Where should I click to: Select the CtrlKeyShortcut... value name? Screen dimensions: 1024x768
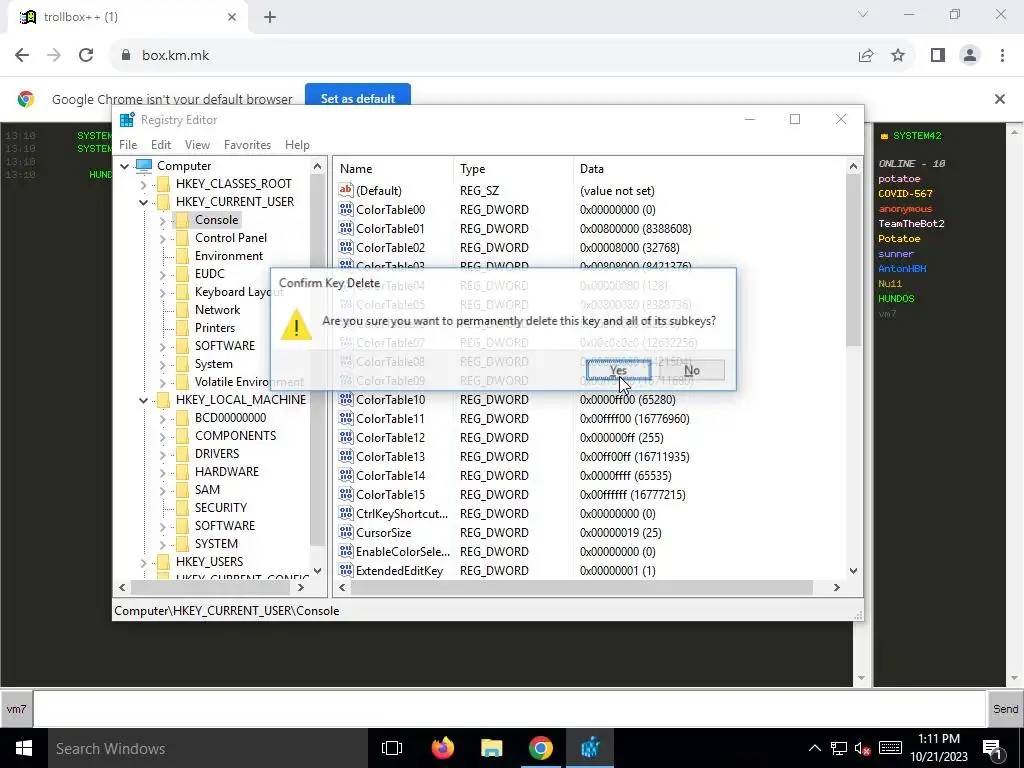tap(402, 514)
